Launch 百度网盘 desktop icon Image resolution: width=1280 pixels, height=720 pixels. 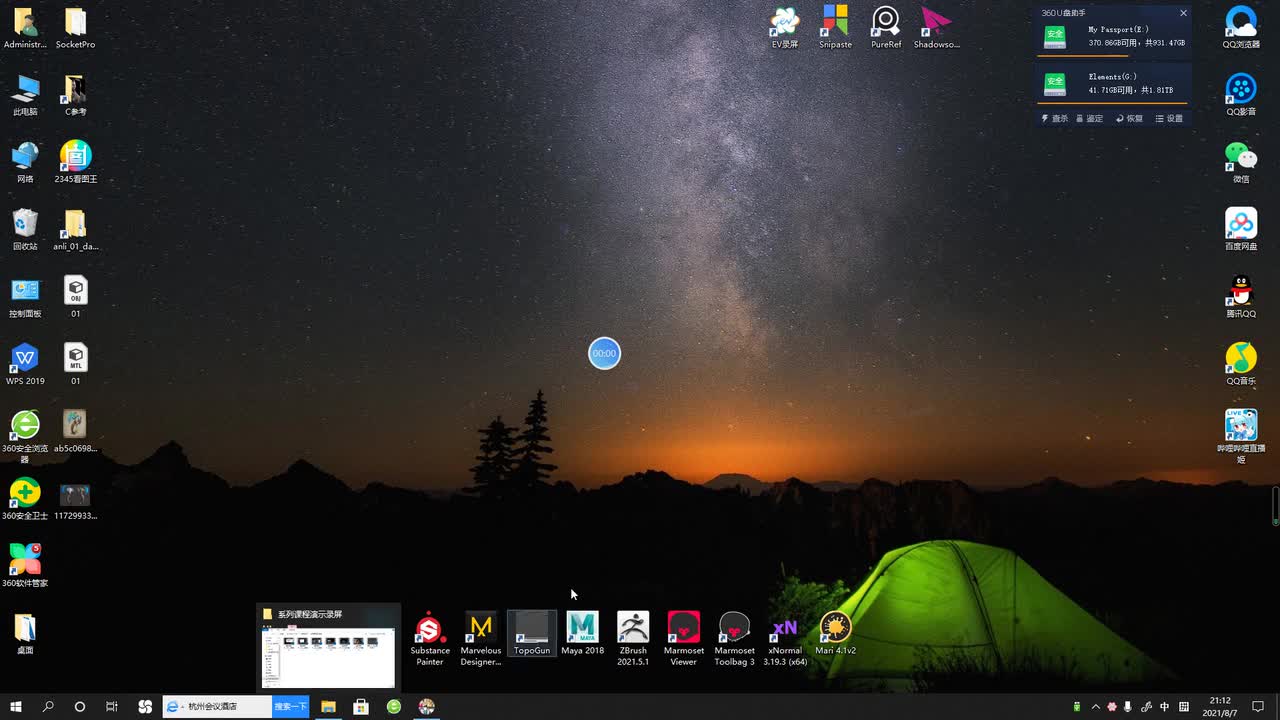point(1241,229)
